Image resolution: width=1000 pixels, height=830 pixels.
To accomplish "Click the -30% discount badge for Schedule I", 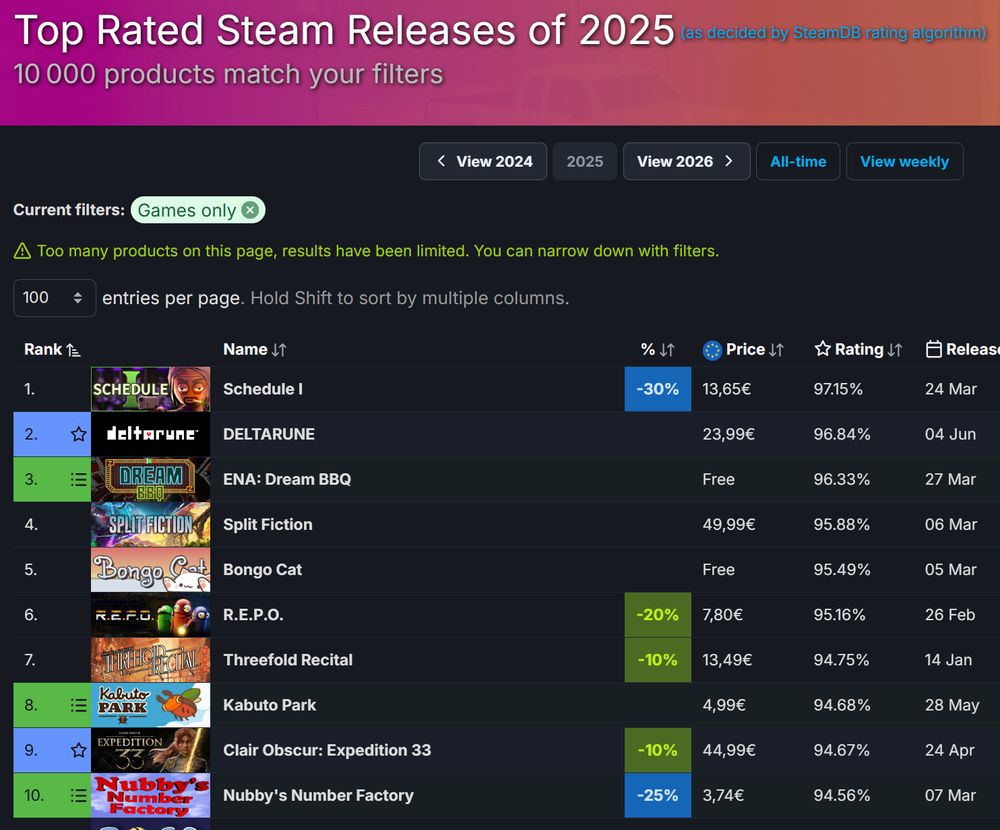I will pos(658,389).
